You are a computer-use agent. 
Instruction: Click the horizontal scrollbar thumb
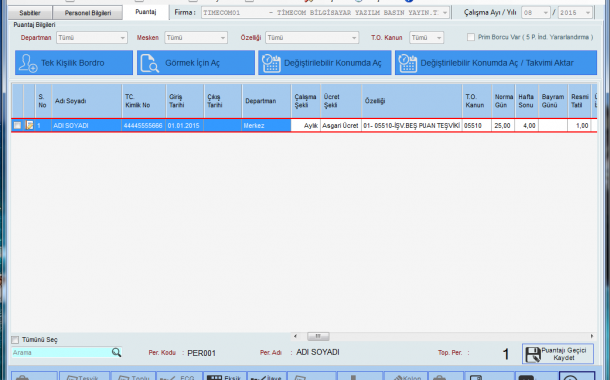pyautogui.click(x=318, y=336)
